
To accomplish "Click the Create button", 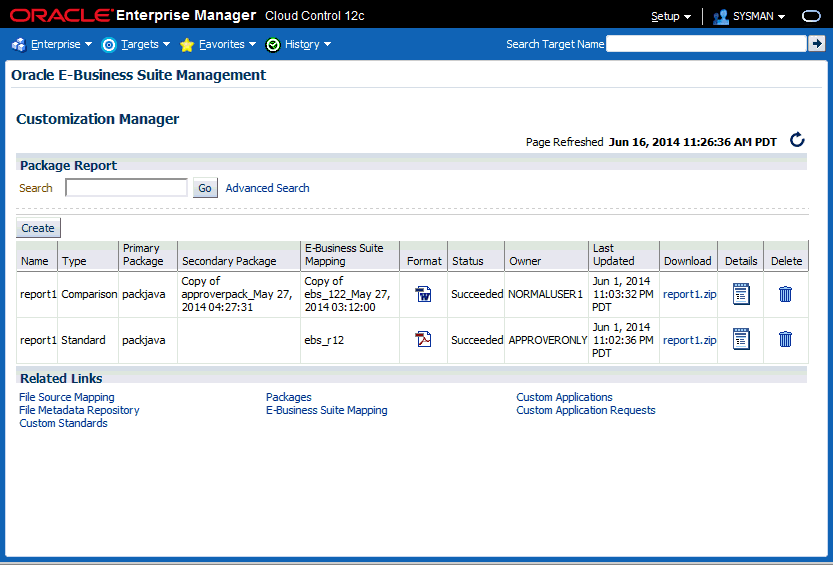I will pyautogui.click(x=38, y=228).
